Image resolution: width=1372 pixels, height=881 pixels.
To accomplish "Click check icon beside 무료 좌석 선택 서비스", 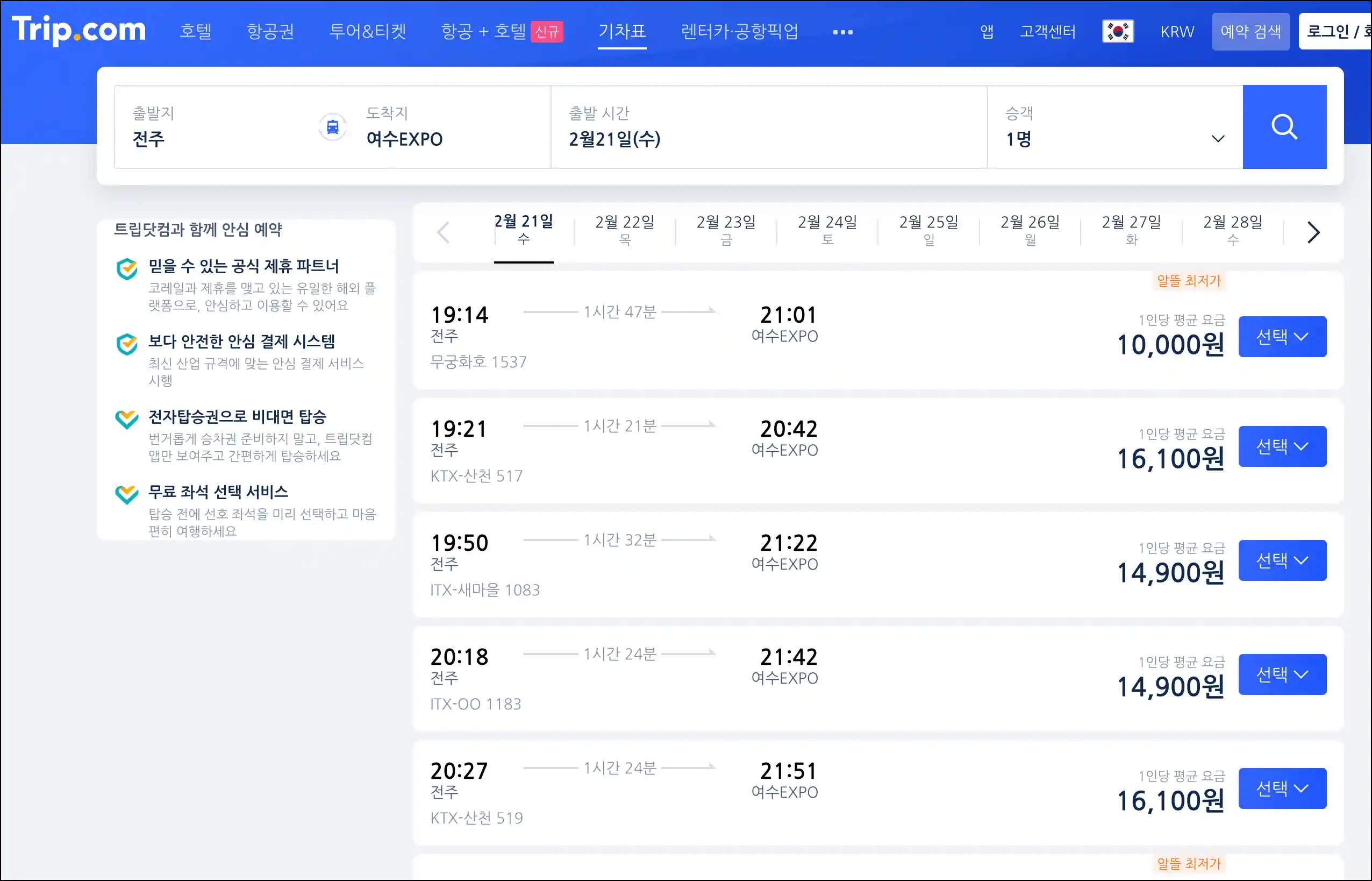I will click(x=127, y=494).
